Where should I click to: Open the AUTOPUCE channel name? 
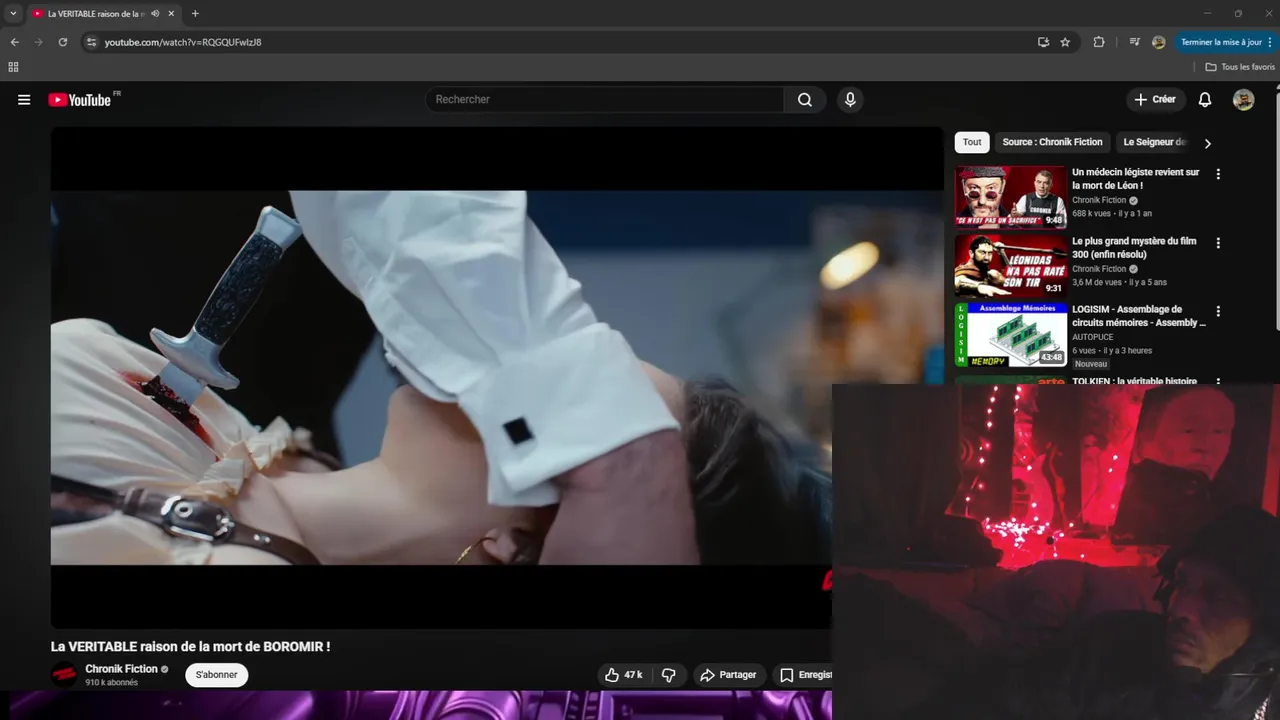1093,337
